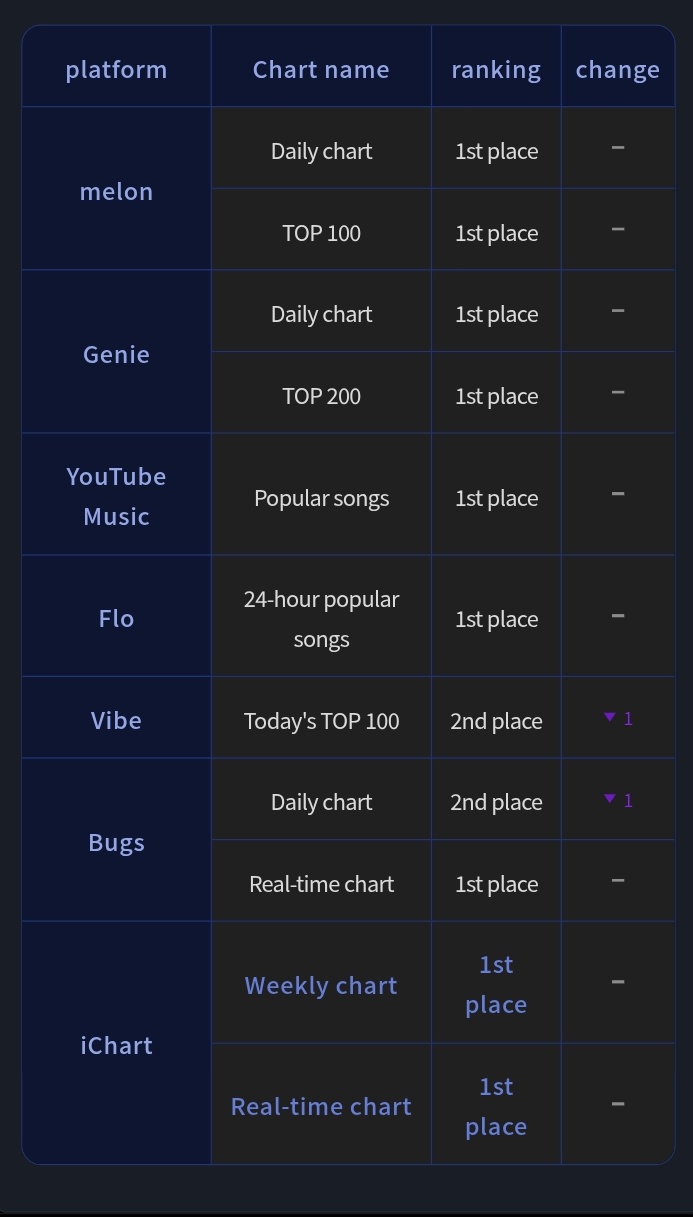The width and height of the screenshot is (693, 1217).
Task: Select the YouTube Music platform cell
Action: coord(116,496)
